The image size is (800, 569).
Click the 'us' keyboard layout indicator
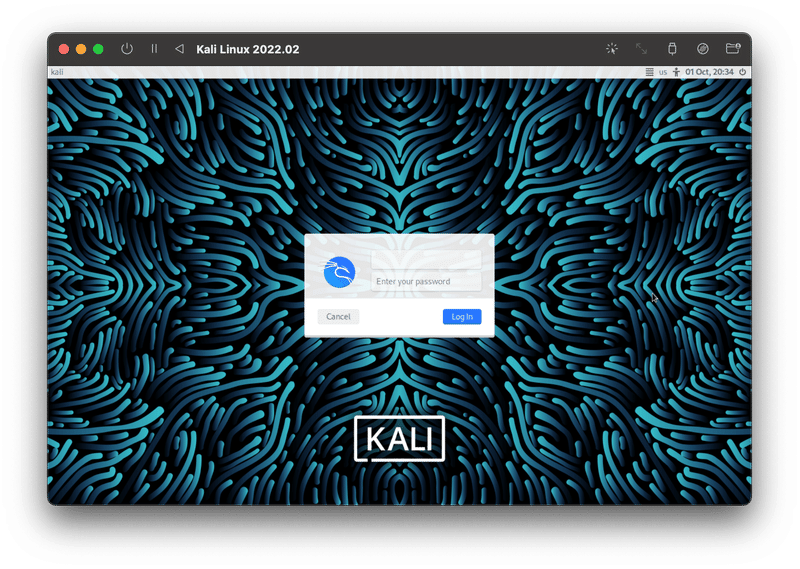pyautogui.click(x=663, y=72)
